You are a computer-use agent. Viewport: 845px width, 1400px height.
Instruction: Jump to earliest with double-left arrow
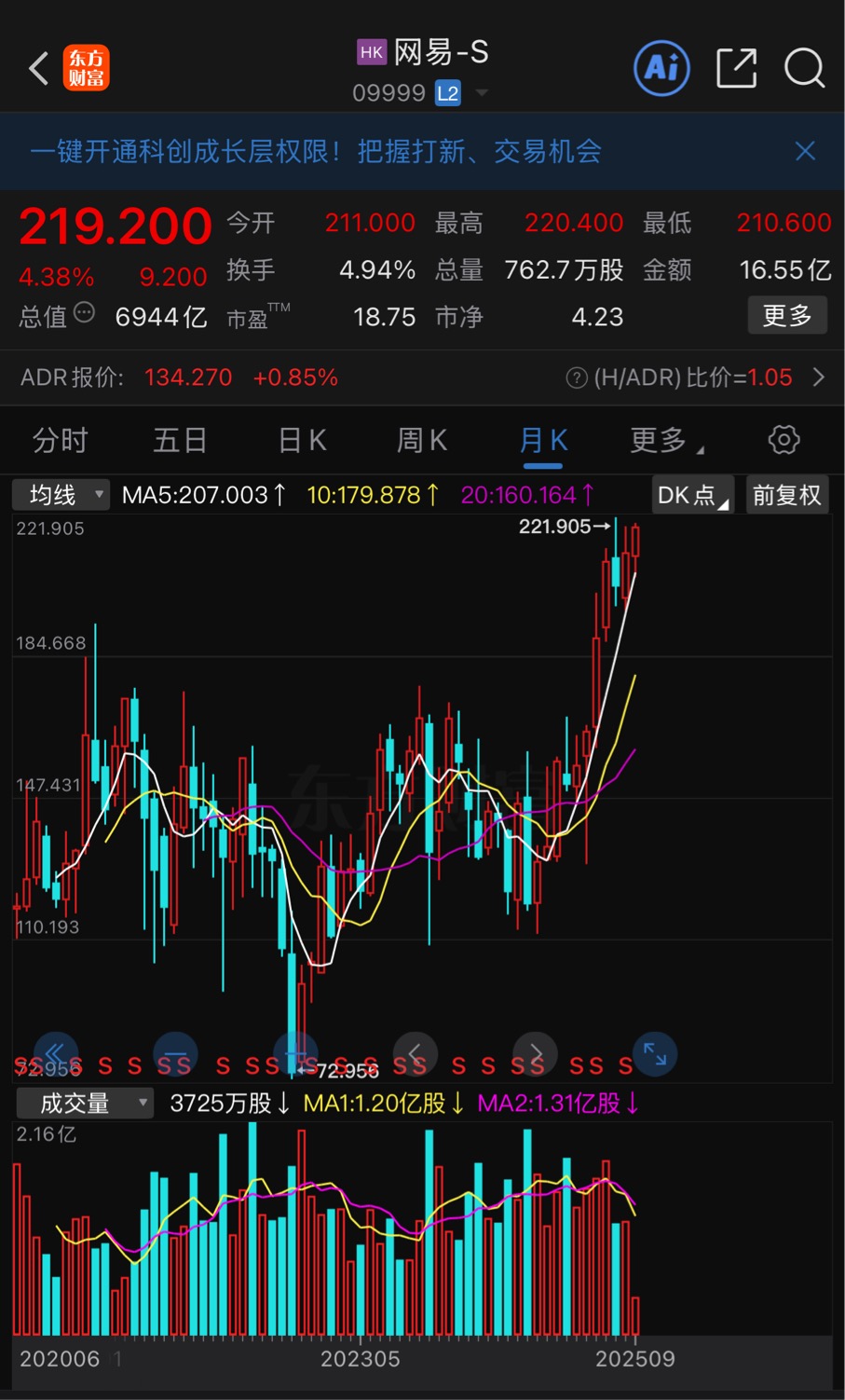pyautogui.click(x=56, y=1054)
